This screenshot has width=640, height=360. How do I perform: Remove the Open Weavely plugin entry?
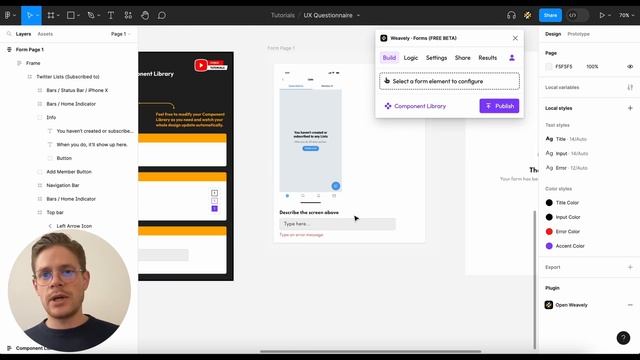tap(630, 305)
